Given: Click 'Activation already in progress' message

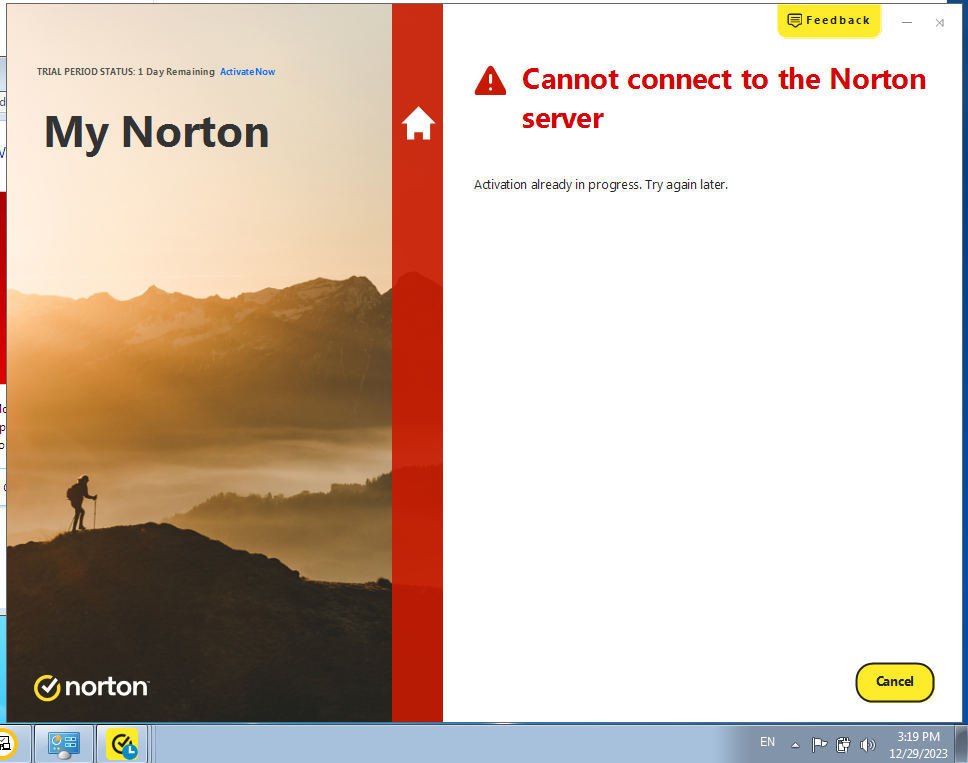Looking at the screenshot, I should click(601, 185).
